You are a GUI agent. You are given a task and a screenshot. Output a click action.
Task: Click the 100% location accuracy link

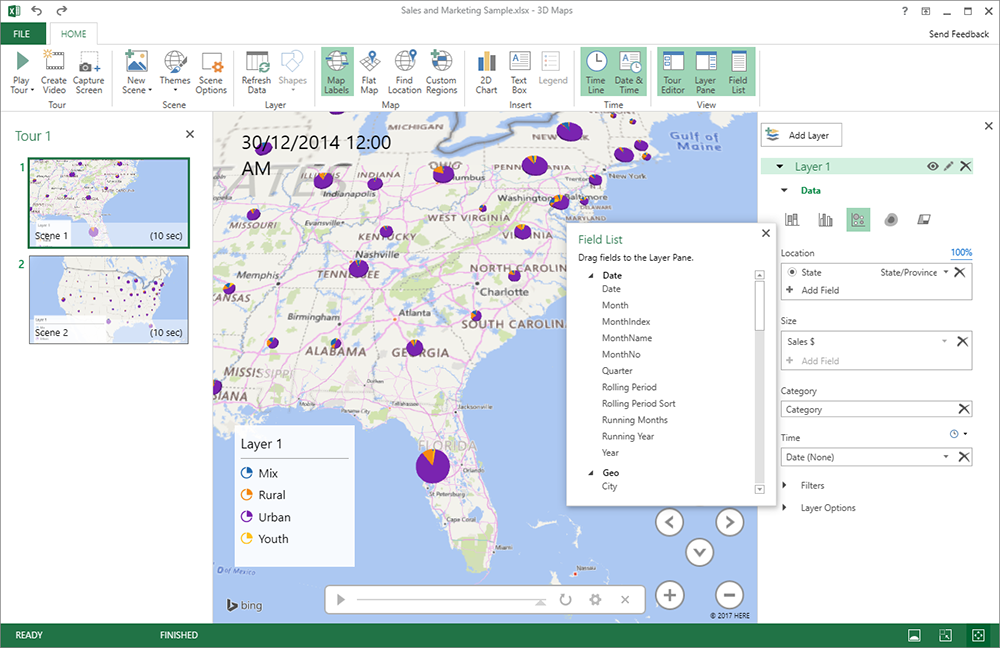pyautogui.click(x=961, y=252)
